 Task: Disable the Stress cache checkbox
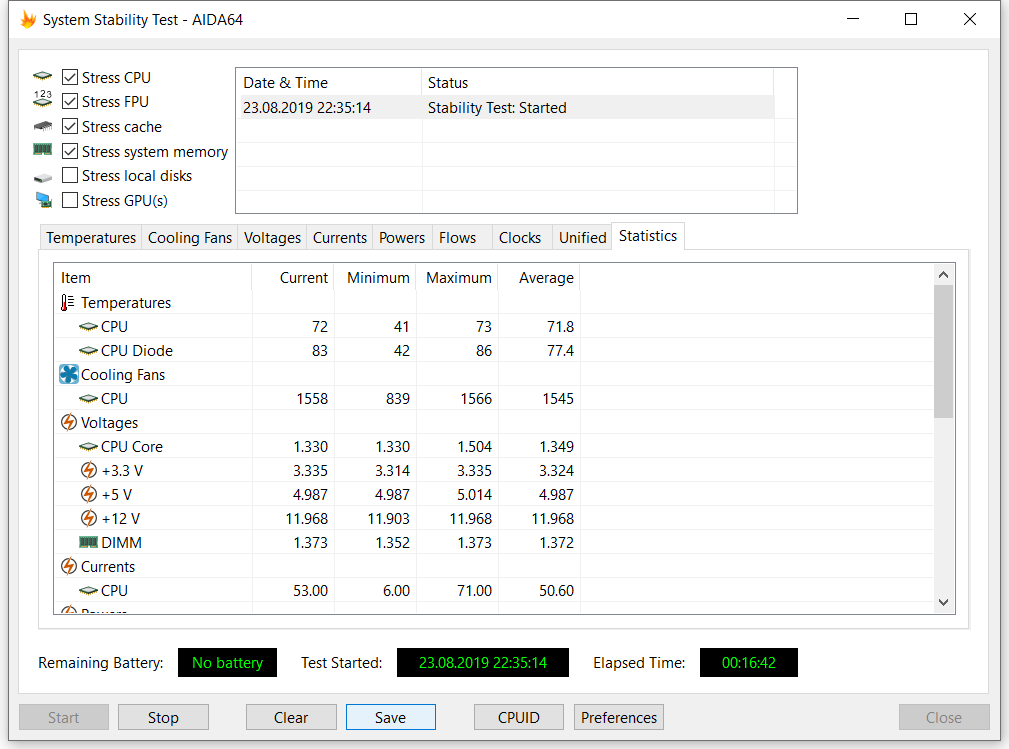pyautogui.click(x=70, y=126)
